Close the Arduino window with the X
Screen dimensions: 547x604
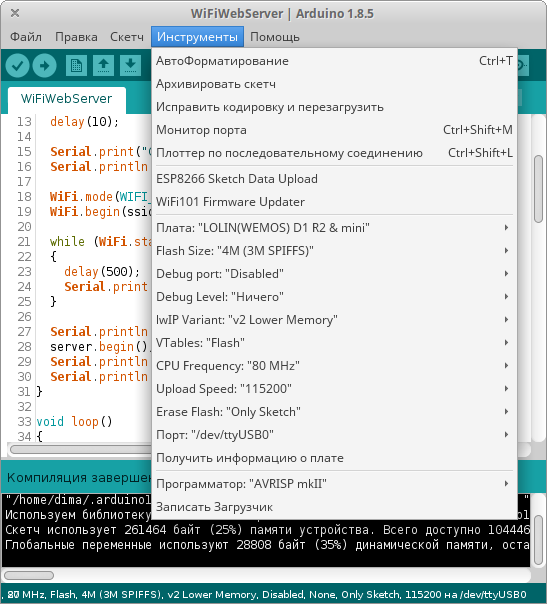(15, 13)
